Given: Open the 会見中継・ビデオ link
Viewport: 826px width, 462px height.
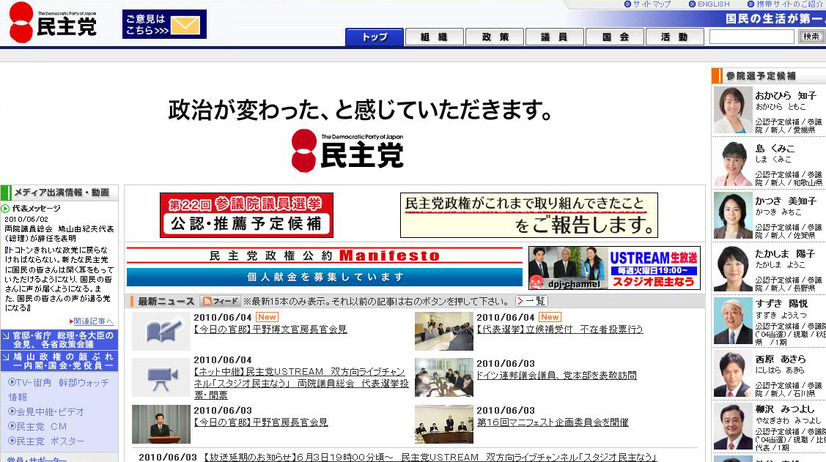Looking at the screenshot, I should click(46, 412).
